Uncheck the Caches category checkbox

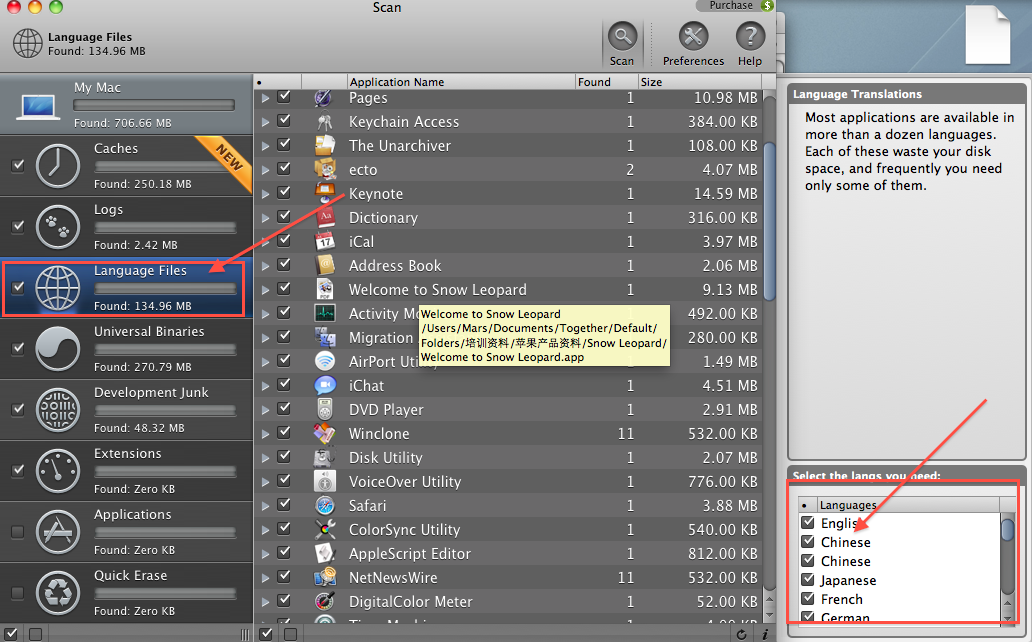point(18,165)
